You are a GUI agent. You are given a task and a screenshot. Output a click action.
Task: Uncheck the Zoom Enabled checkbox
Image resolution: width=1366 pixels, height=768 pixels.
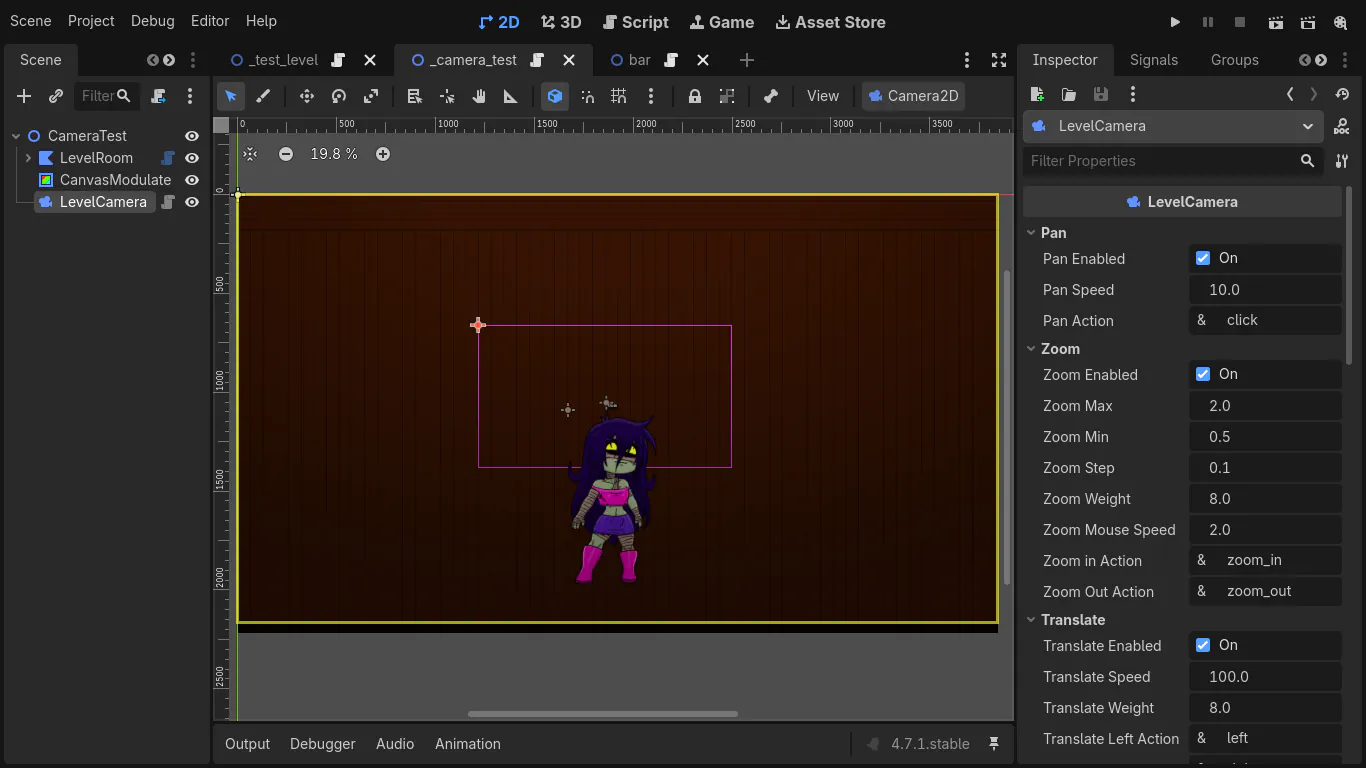[1203, 374]
